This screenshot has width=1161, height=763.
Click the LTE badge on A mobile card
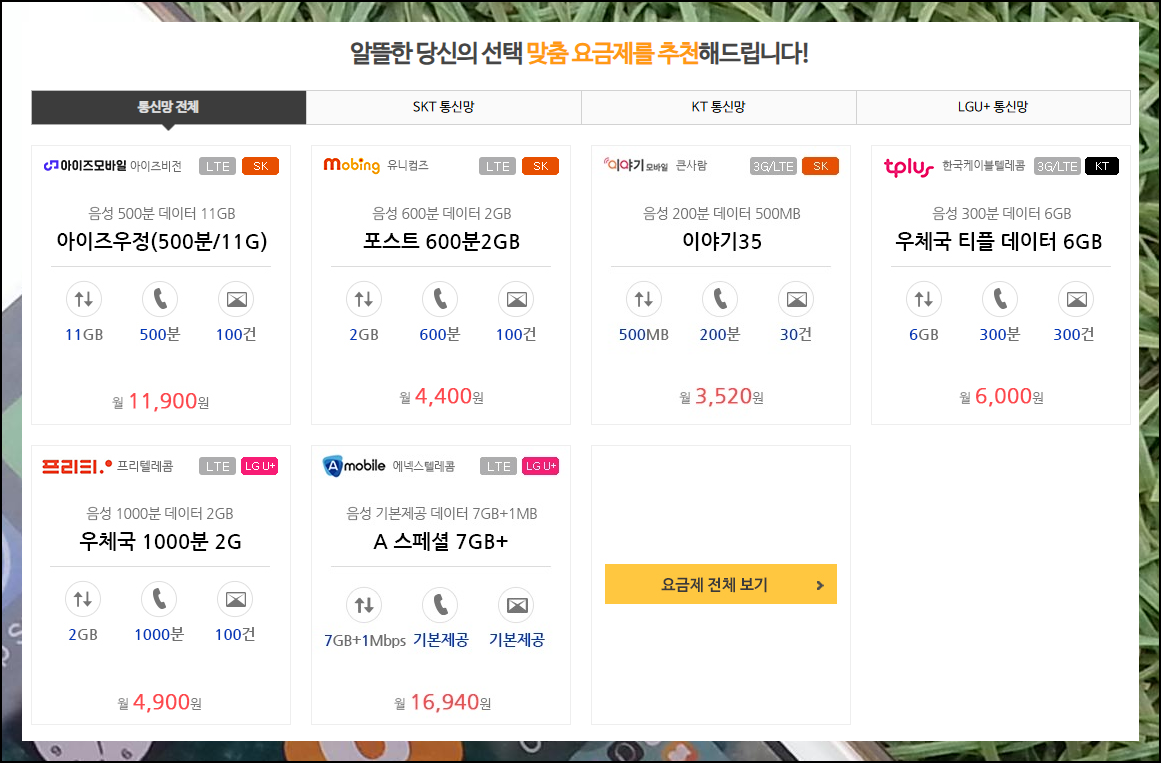498,466
